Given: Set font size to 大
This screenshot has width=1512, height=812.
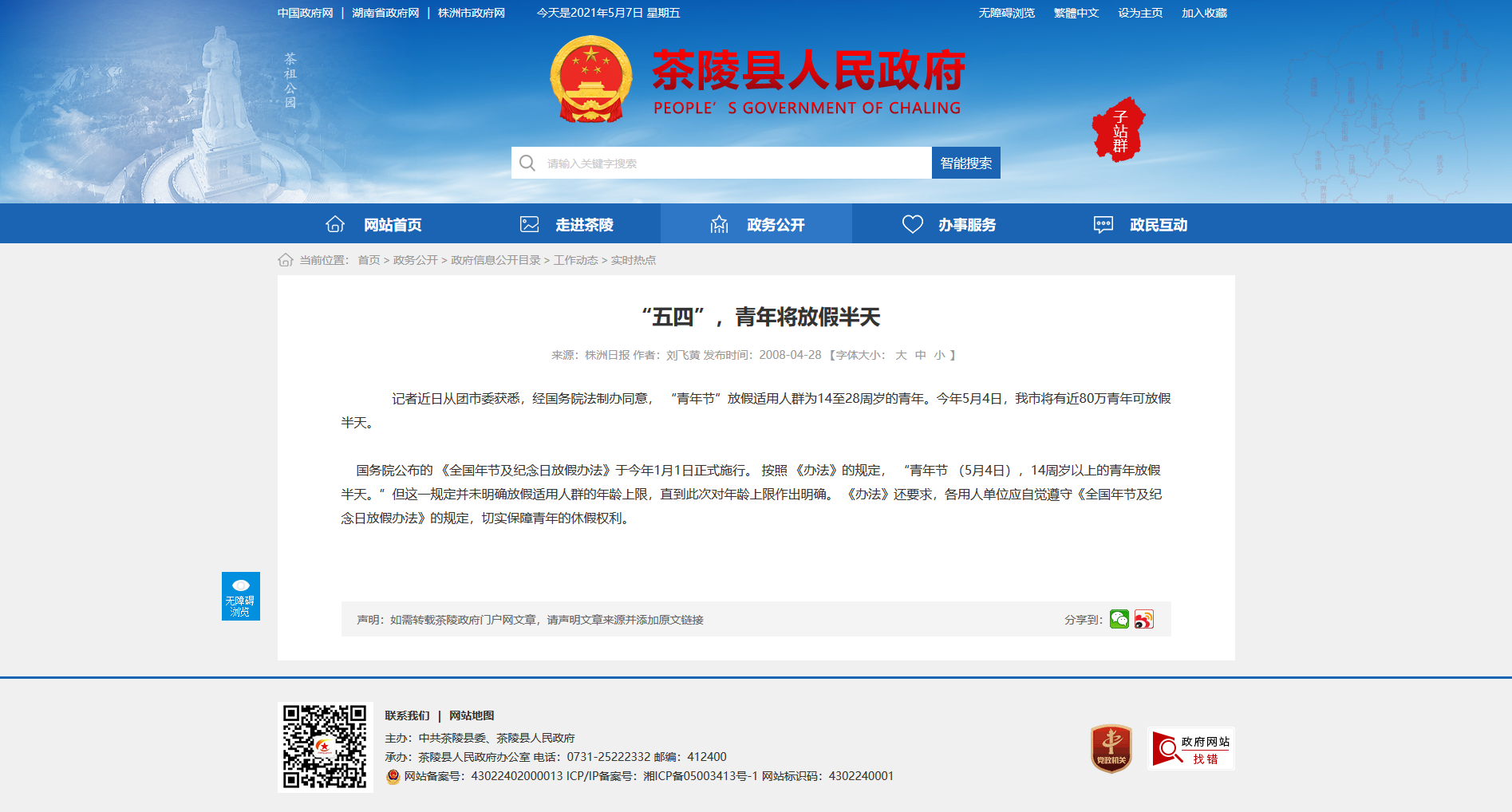Looking at the screenshot, I should pos(901,355).
